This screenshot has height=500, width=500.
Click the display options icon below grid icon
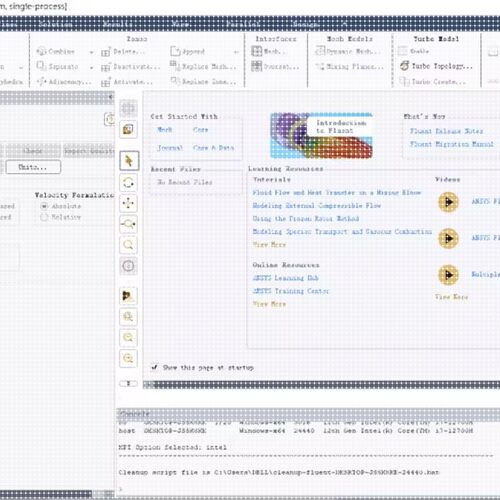pos(129,129)
